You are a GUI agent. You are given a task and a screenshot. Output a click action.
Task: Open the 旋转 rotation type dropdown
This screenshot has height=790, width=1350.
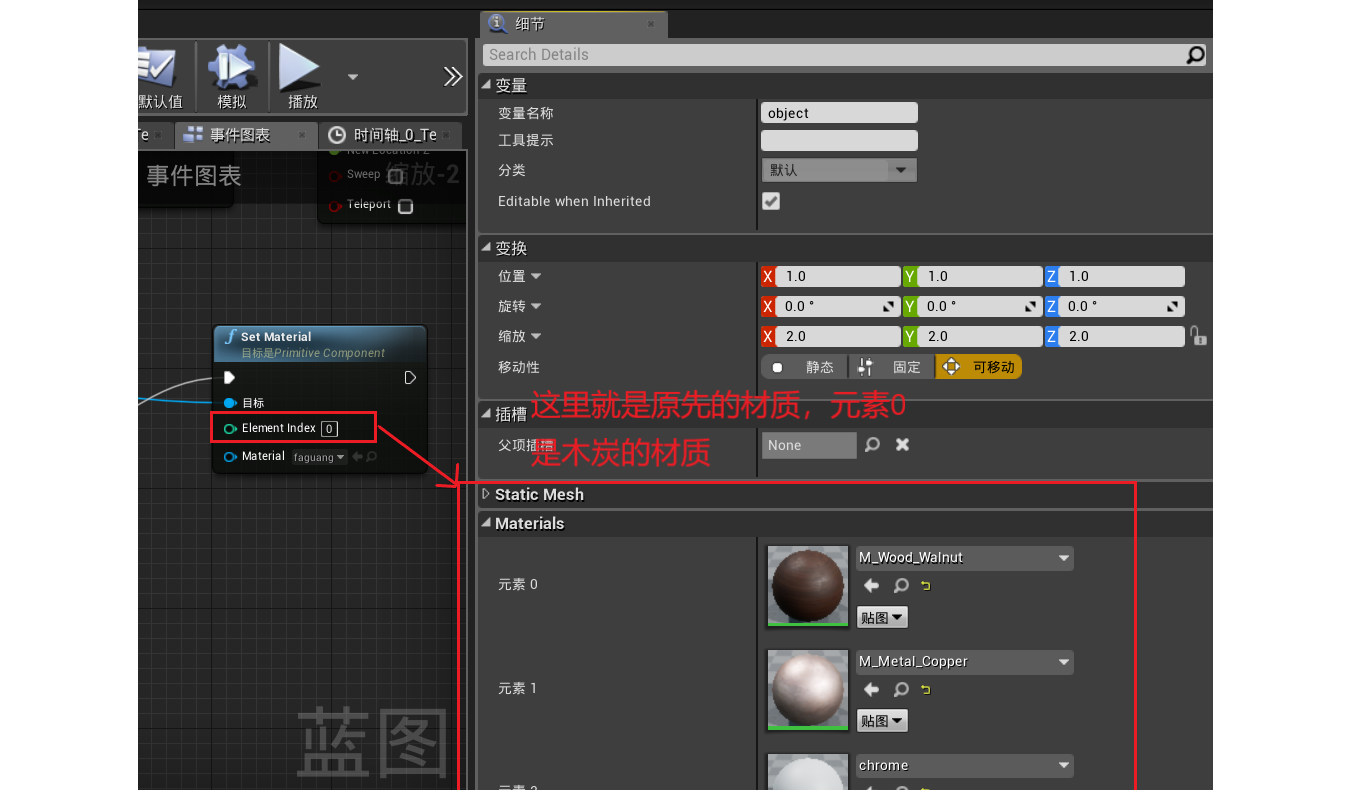pyautogui.click(x=536, y=306)
